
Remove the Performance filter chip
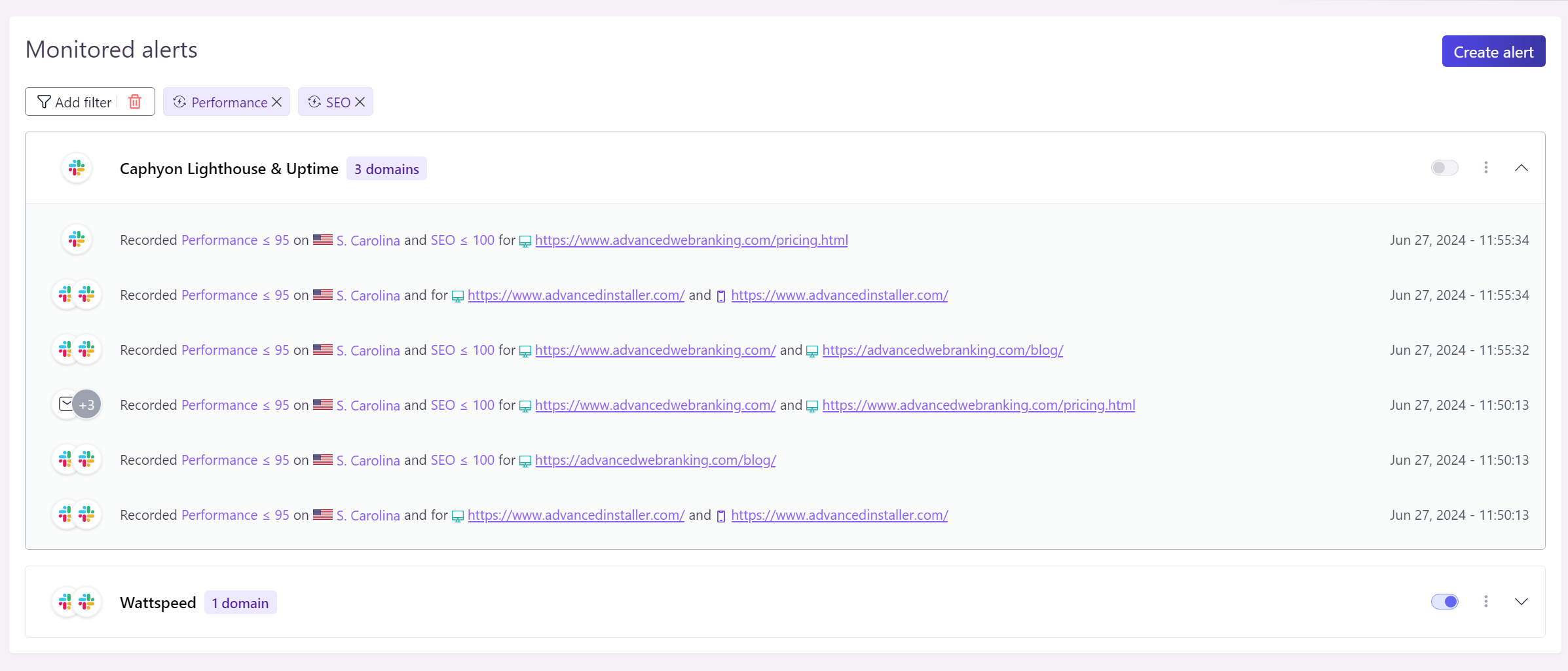click(277, 102)
